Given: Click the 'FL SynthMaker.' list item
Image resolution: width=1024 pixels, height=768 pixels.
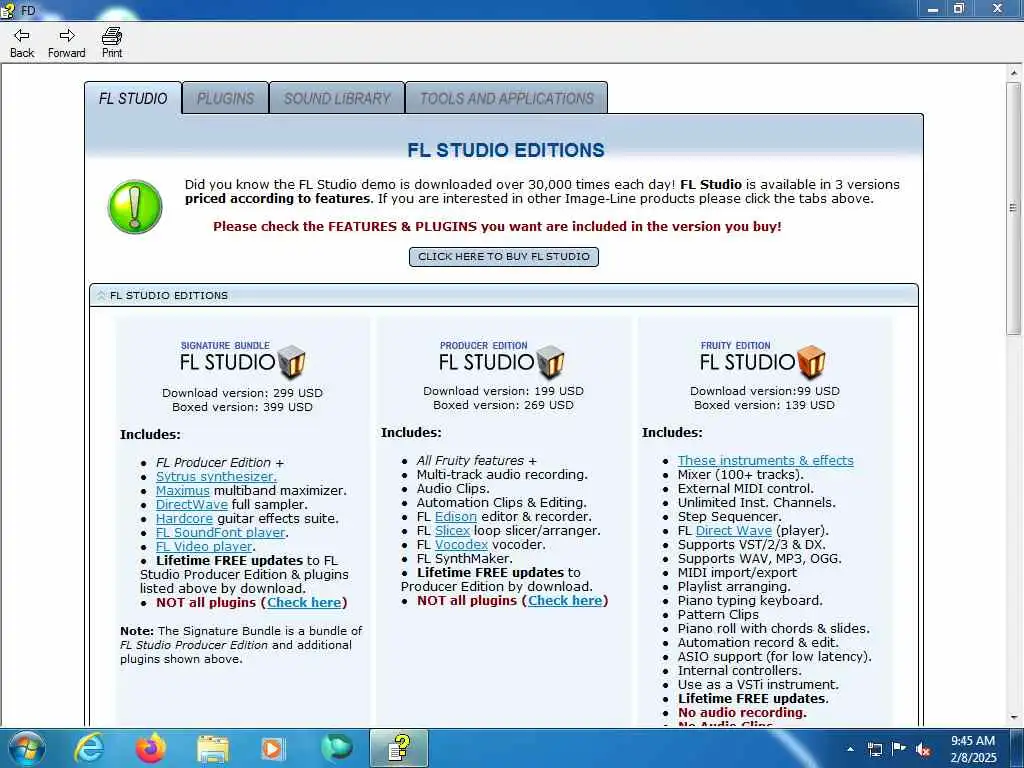Looking at the screenshot, I should coord(465,558).
